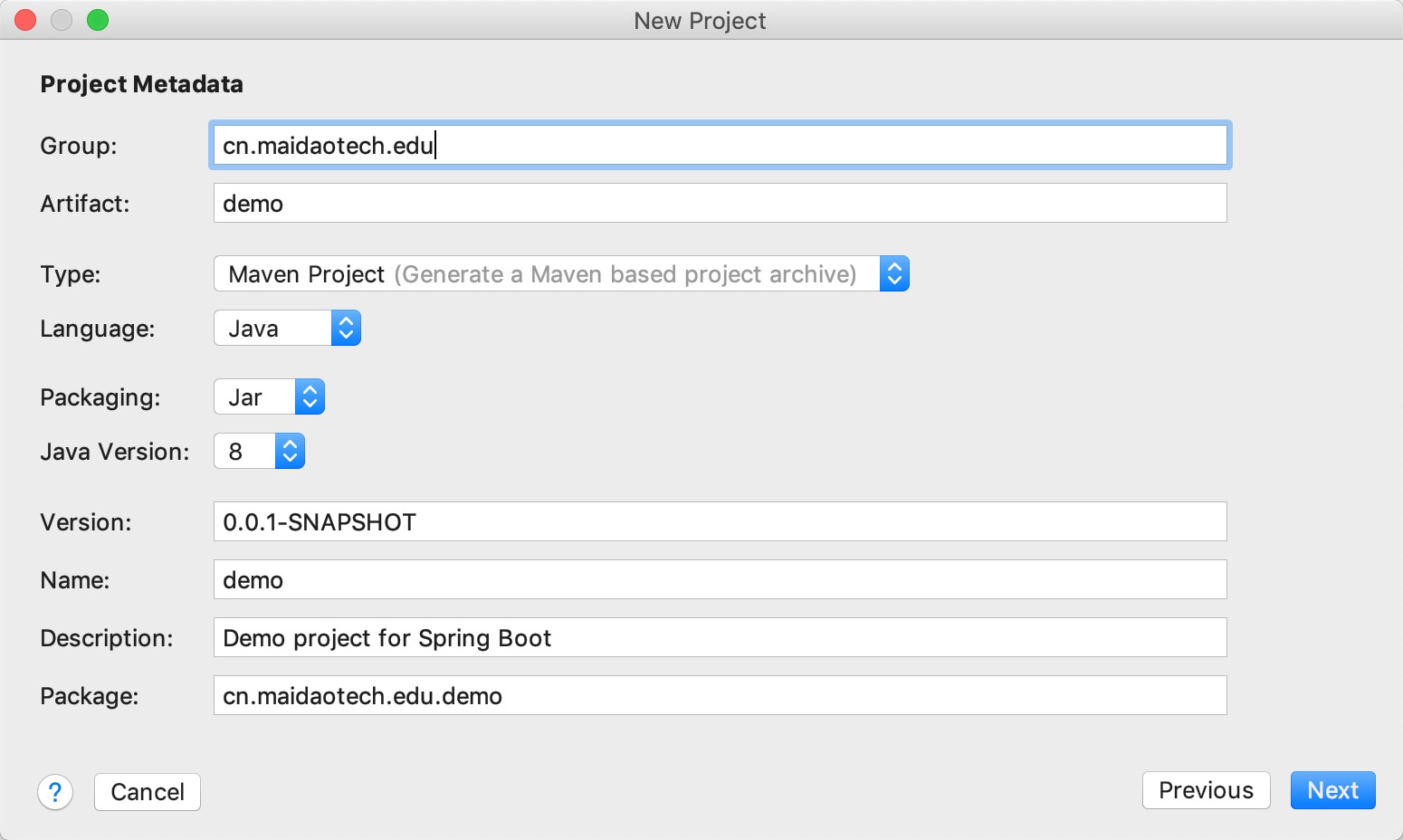Click the Package input field
The image size is (1403, 840).
point(720,695)
